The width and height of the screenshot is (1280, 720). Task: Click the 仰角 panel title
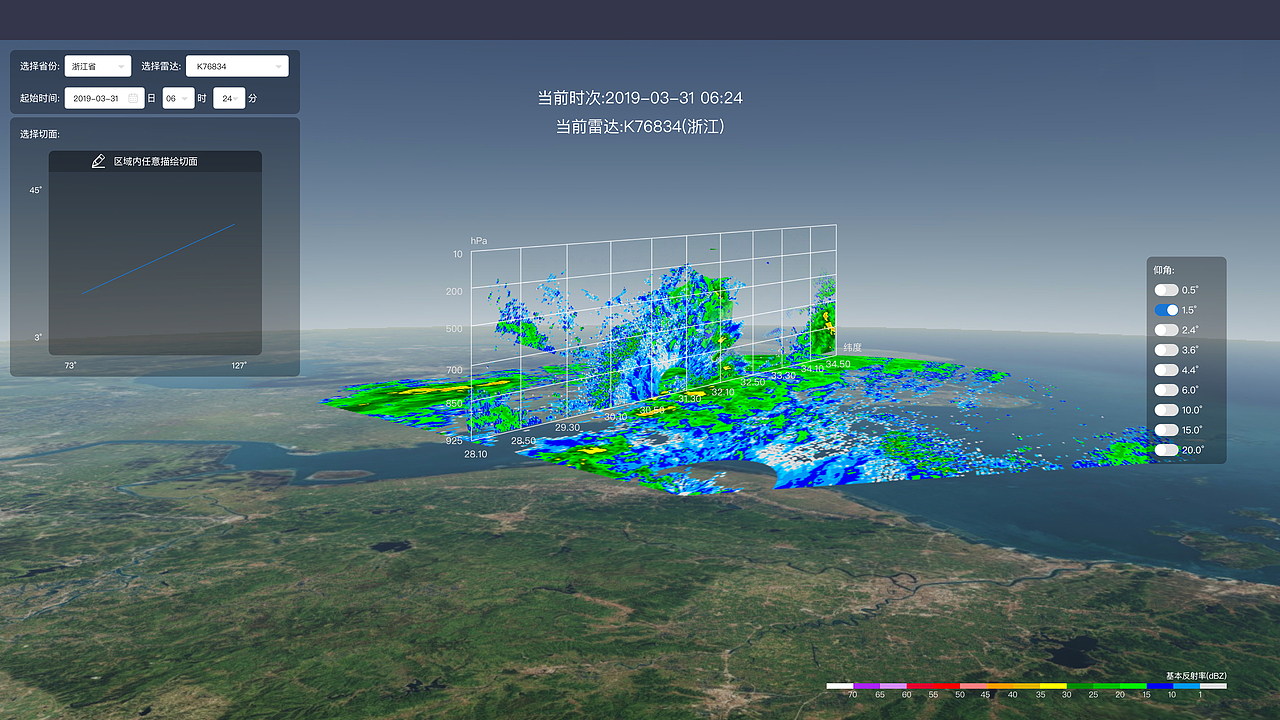[1164, 270]
